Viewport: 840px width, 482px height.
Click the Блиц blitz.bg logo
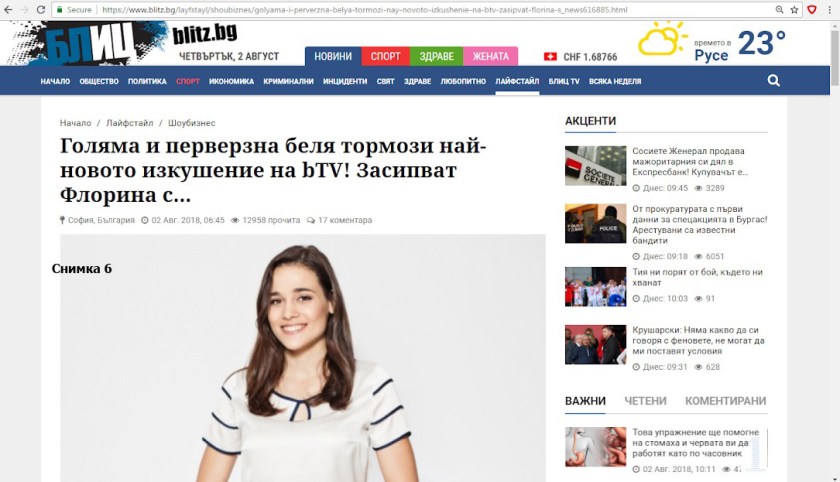(x=124, y=43)
